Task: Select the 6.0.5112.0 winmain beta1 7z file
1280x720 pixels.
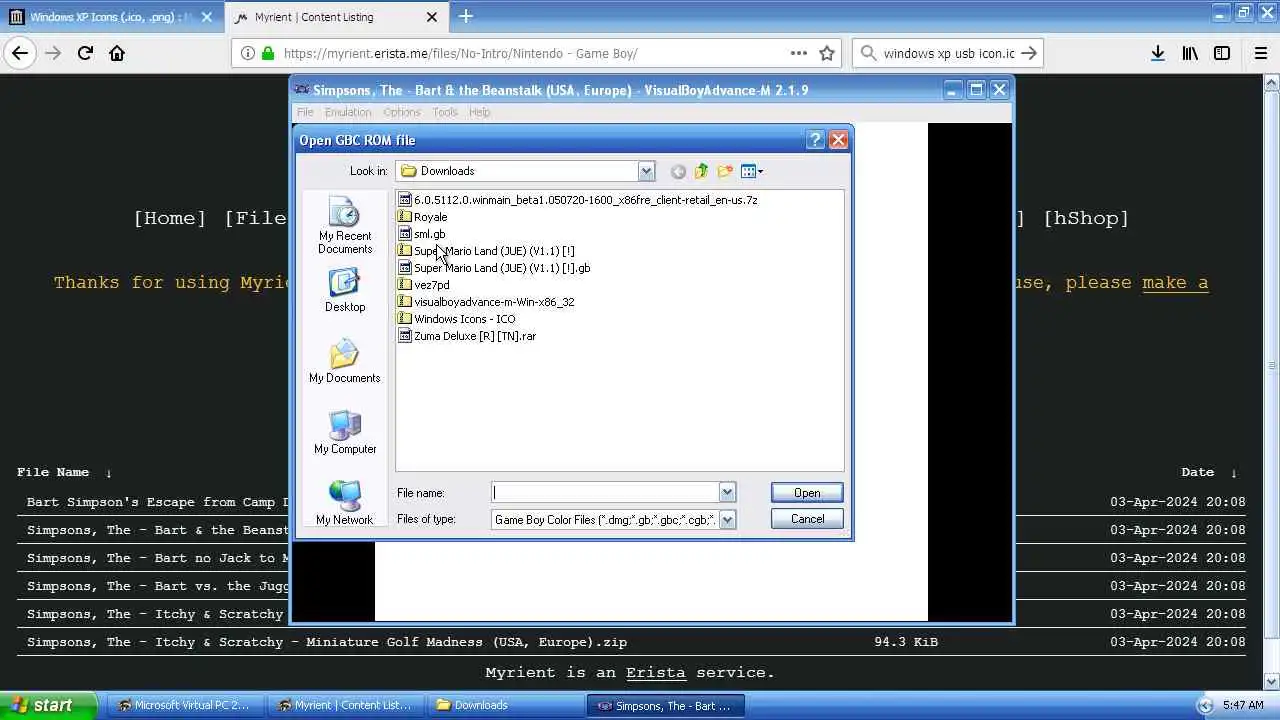Action: click(x=578, y=200)
